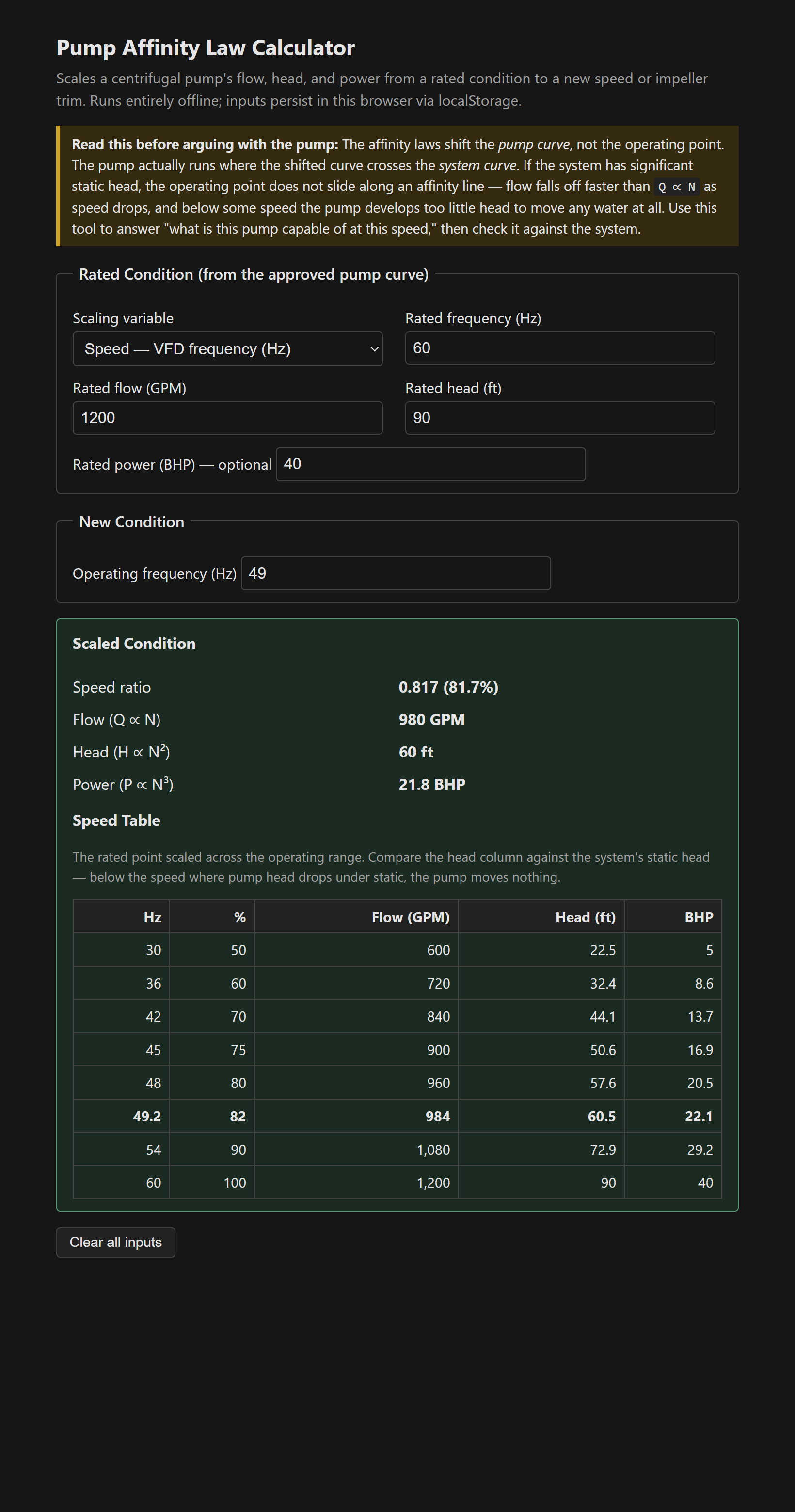
Task: Click the 720 flow cell in 36 Hz row
Action: pos(356,983)
